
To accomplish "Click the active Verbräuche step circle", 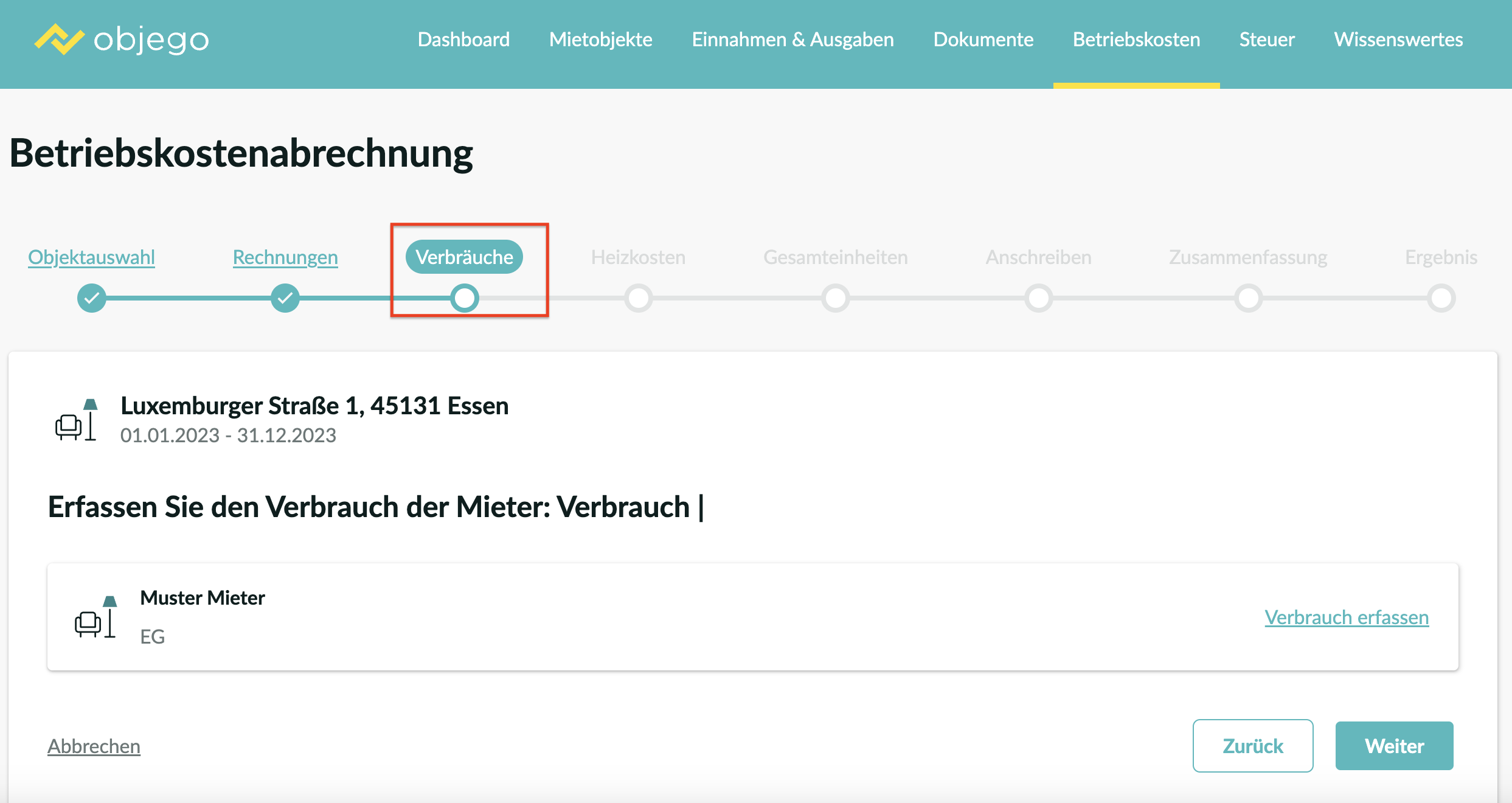I will coord(465,298).
